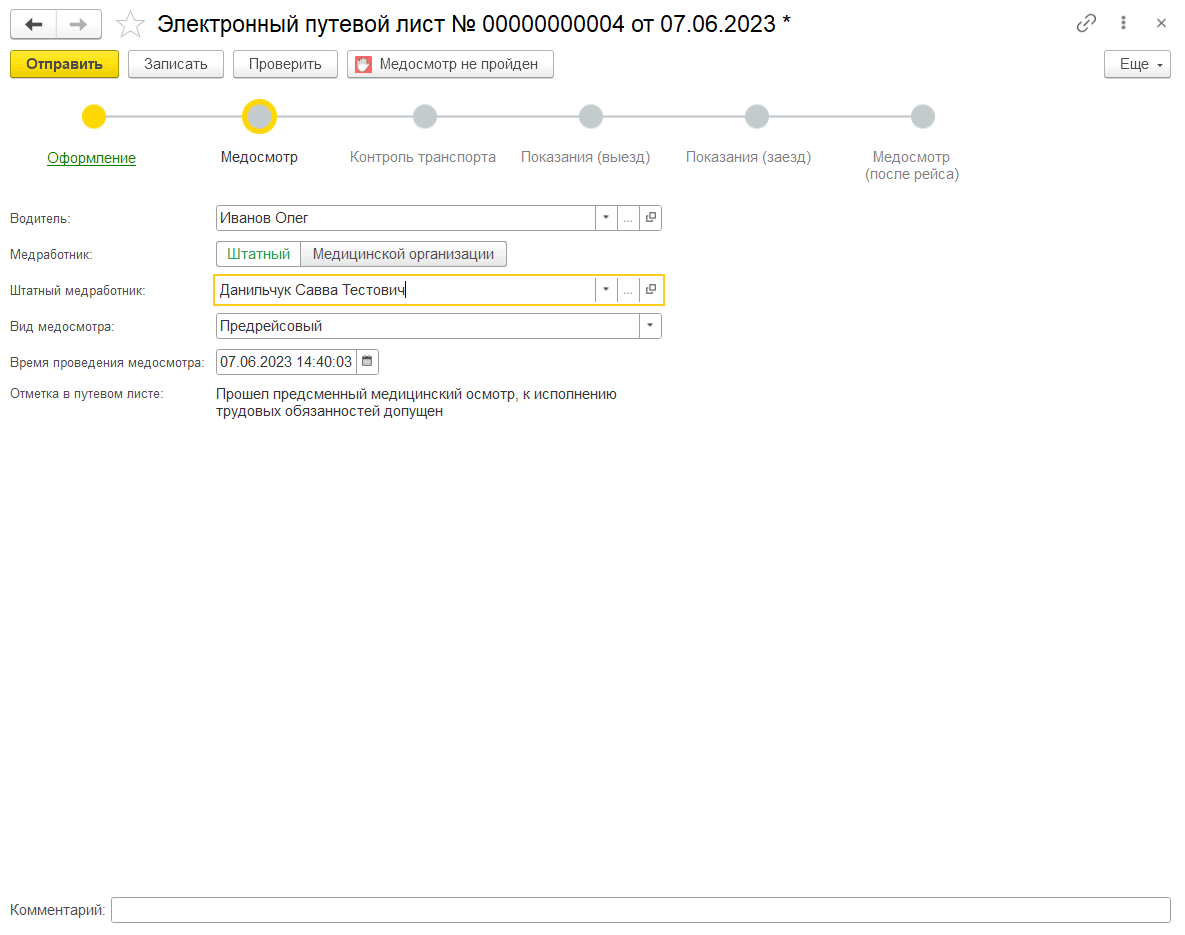Expand the Штатный медработник dropdown list
The image size is (1185, 935).
click(x=606, y=290)
